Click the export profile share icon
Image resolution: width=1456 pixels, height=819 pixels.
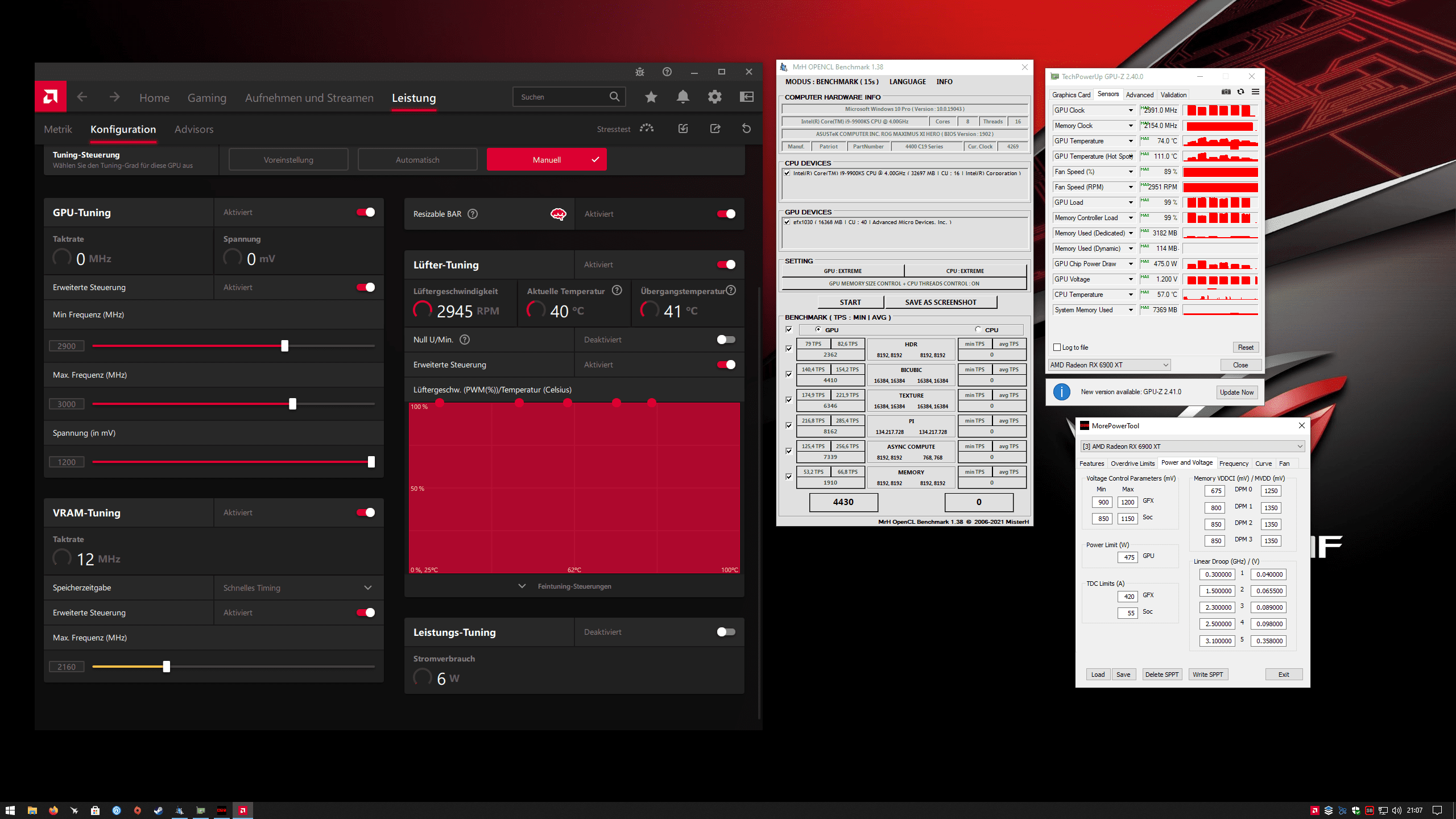715,129
